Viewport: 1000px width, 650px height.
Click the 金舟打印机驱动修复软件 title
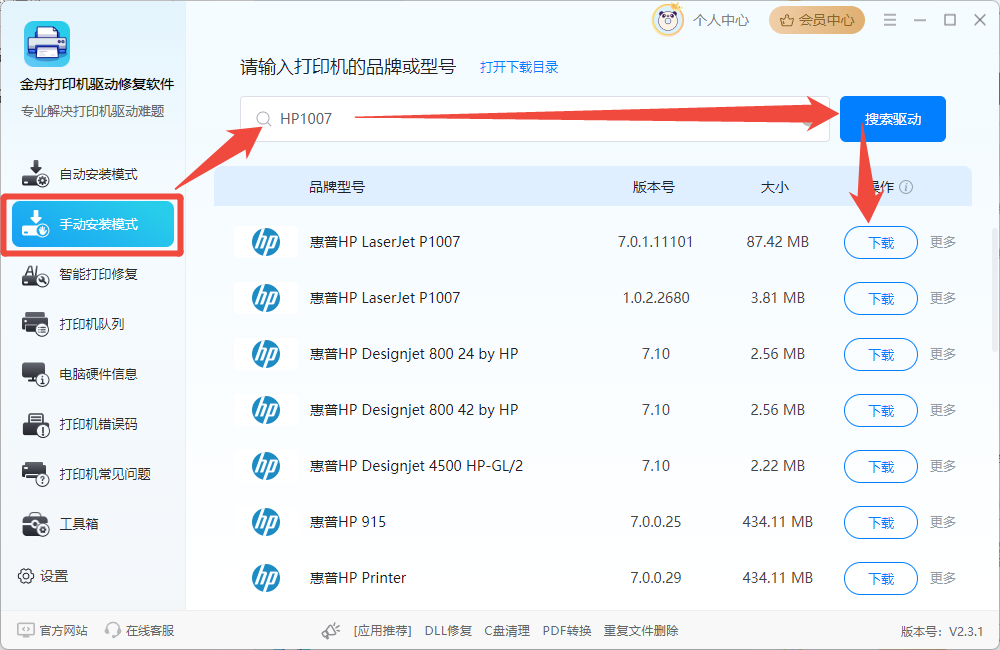(x=97, y=84)
